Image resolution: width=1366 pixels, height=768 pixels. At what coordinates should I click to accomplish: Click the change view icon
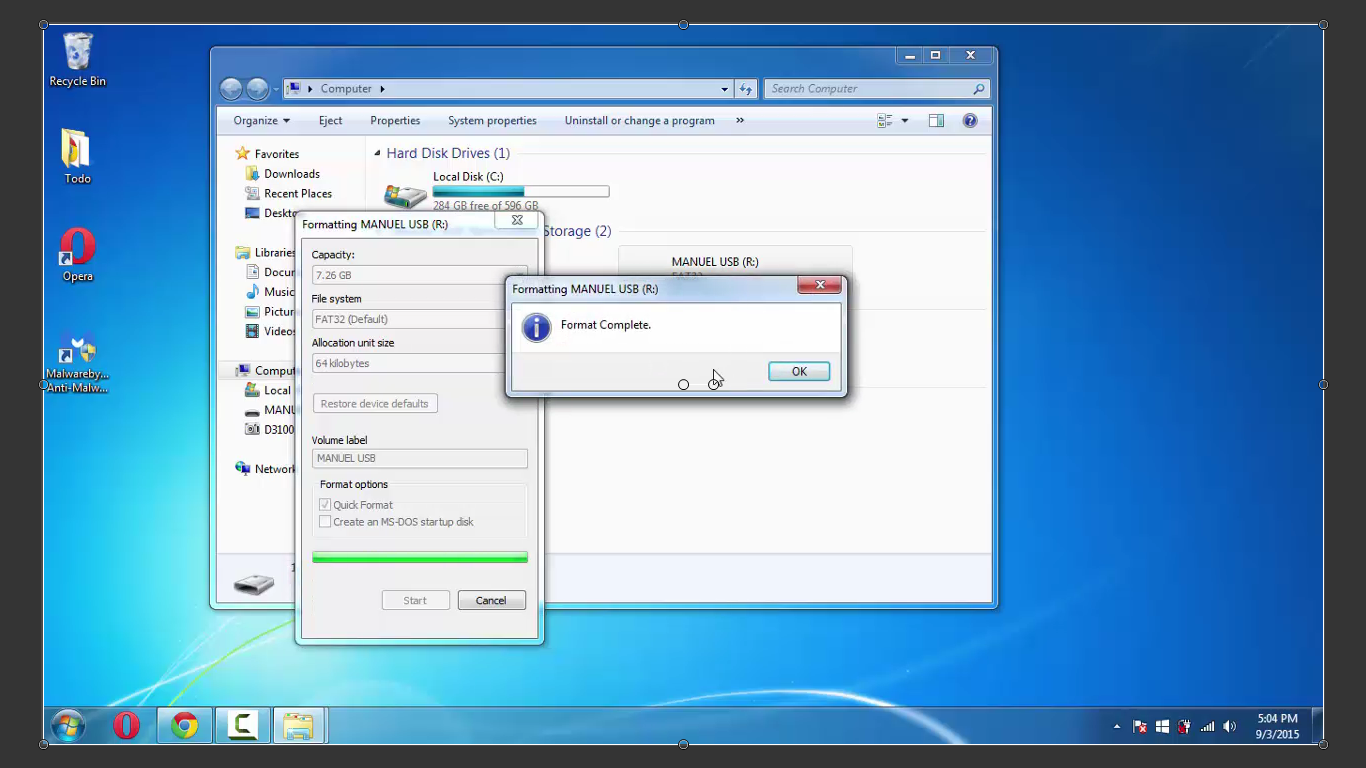click(885, 120)
